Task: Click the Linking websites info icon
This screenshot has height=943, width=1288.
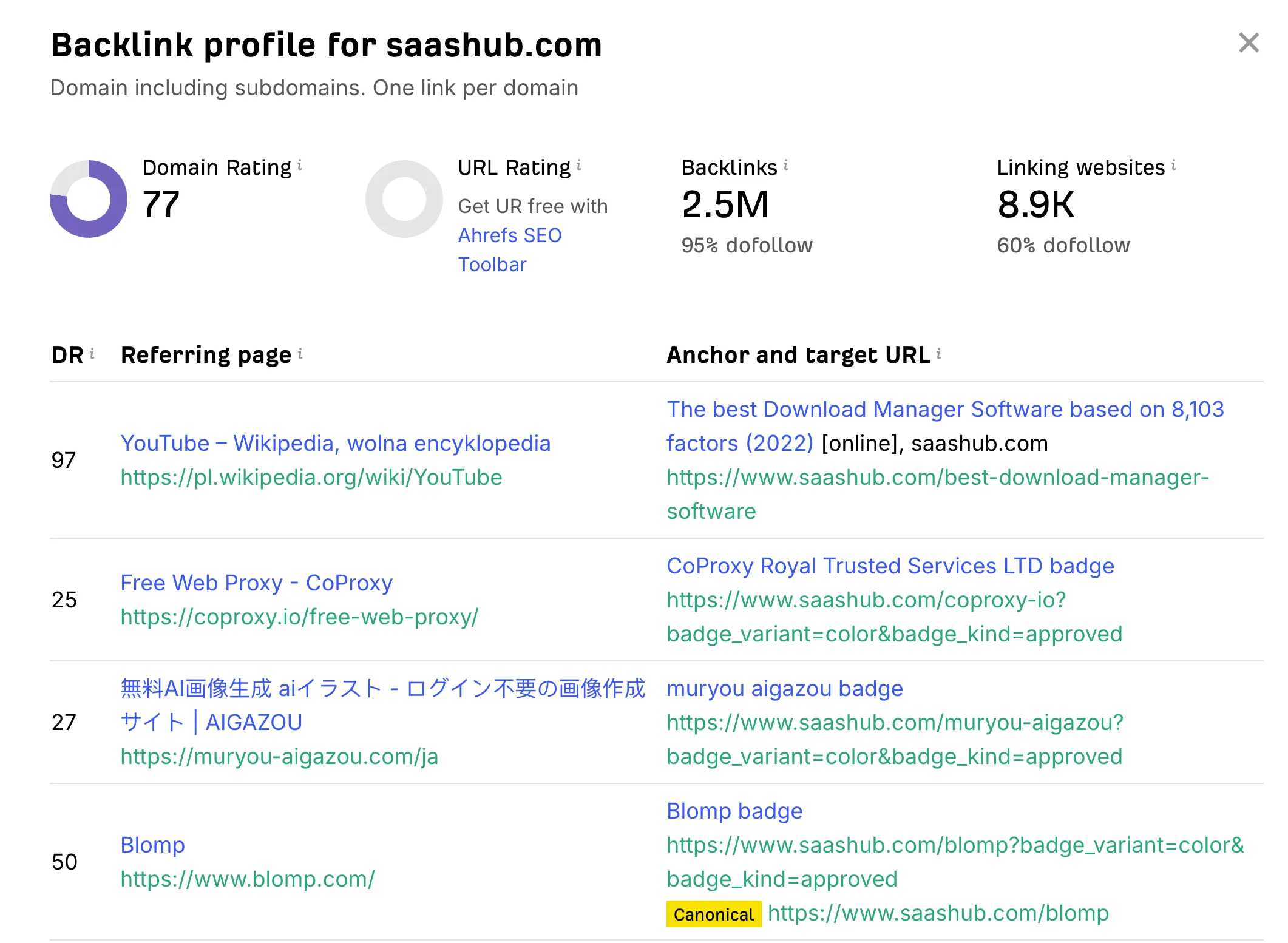Action: (x=1174, y=165)
